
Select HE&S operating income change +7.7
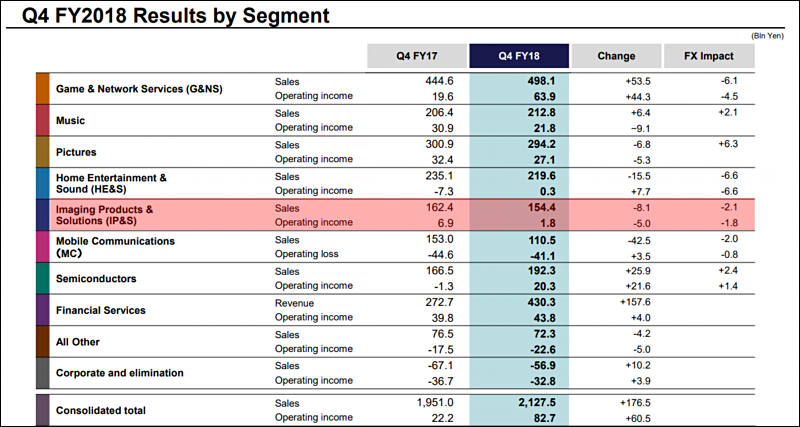(641, 191)
